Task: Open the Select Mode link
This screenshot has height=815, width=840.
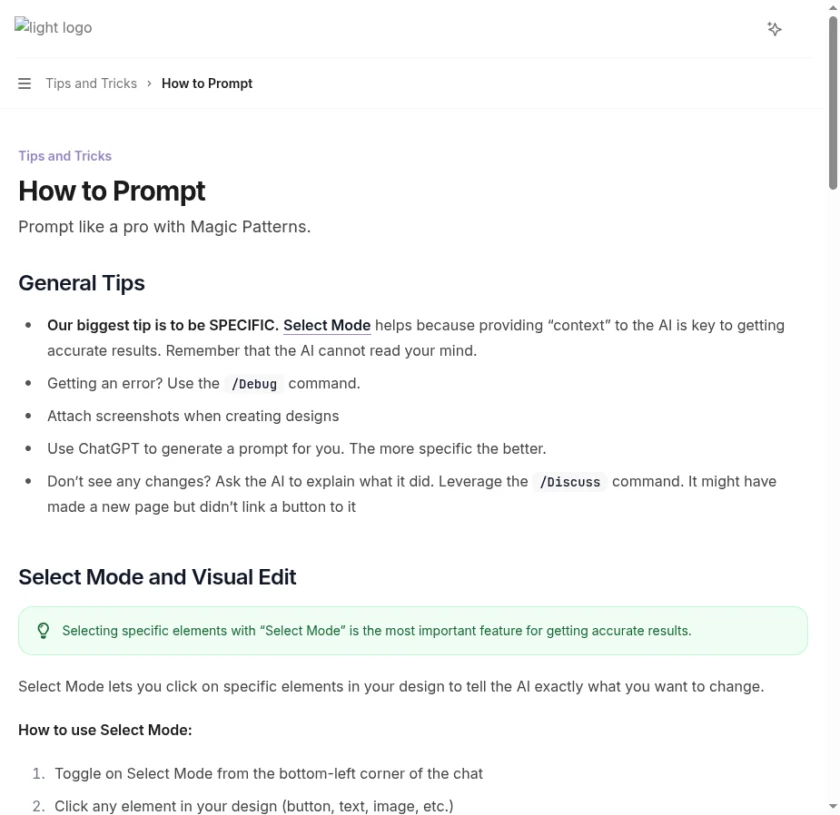Action: [x=326, y=325]
